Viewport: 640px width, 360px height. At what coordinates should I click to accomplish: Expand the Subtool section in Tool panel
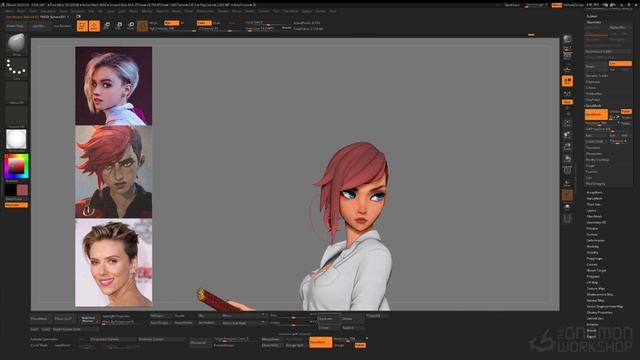click(592, 16)
